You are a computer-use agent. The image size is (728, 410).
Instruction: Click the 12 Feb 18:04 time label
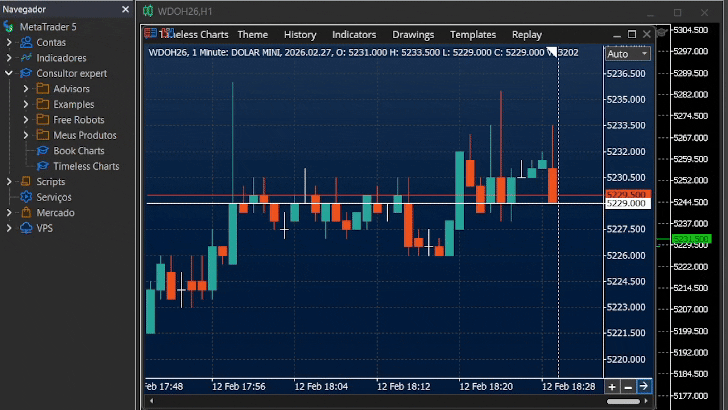pos(321,387)
